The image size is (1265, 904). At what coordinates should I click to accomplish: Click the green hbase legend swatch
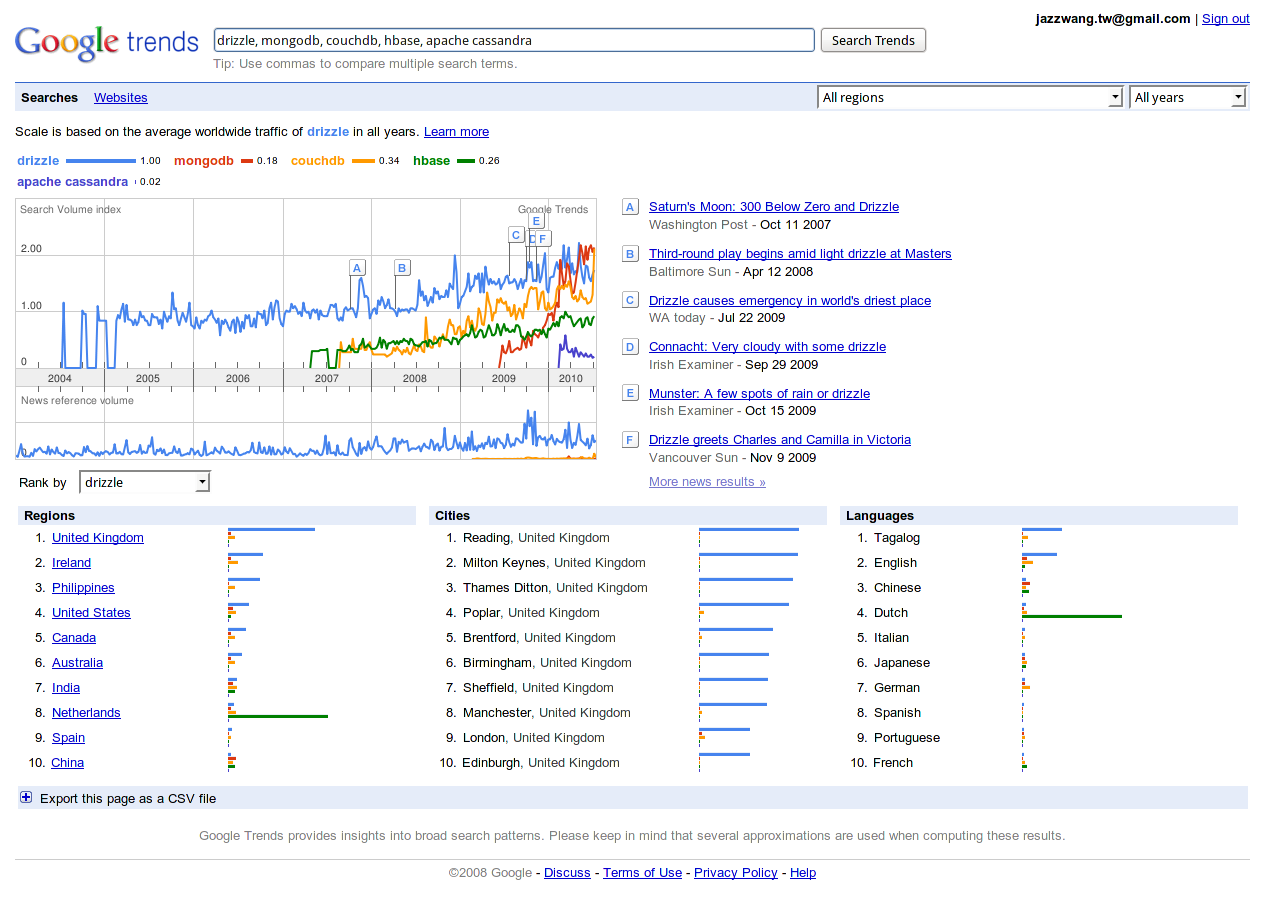tap(465, 161)
